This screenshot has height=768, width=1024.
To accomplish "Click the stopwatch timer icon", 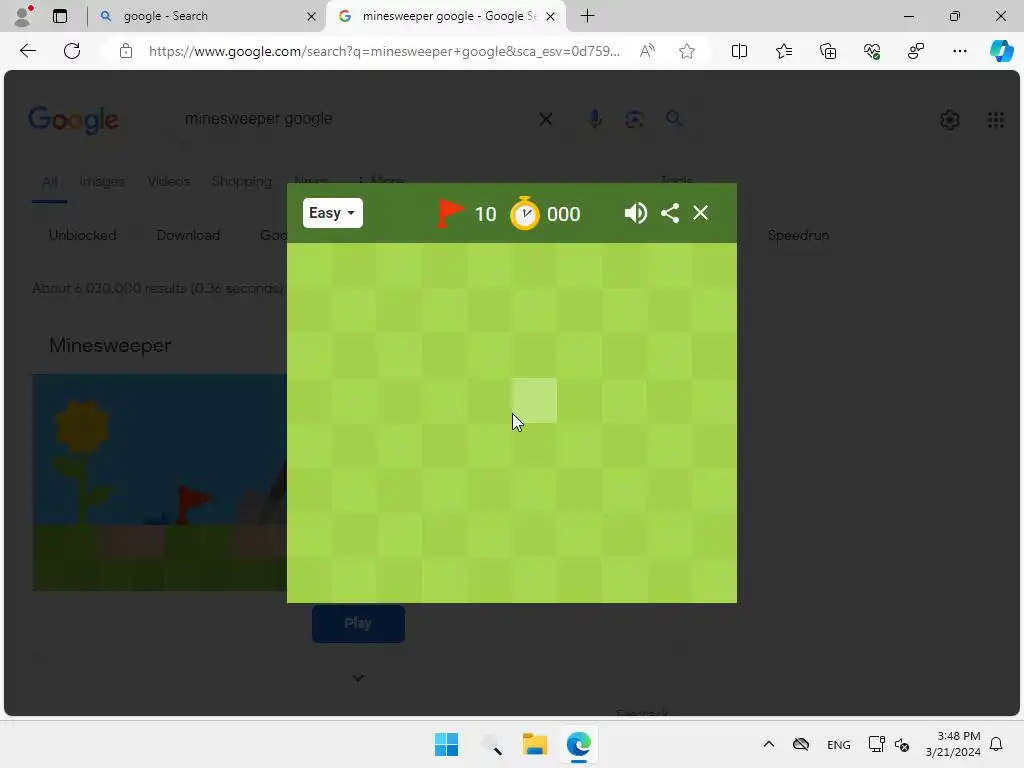I will (525, 213).
